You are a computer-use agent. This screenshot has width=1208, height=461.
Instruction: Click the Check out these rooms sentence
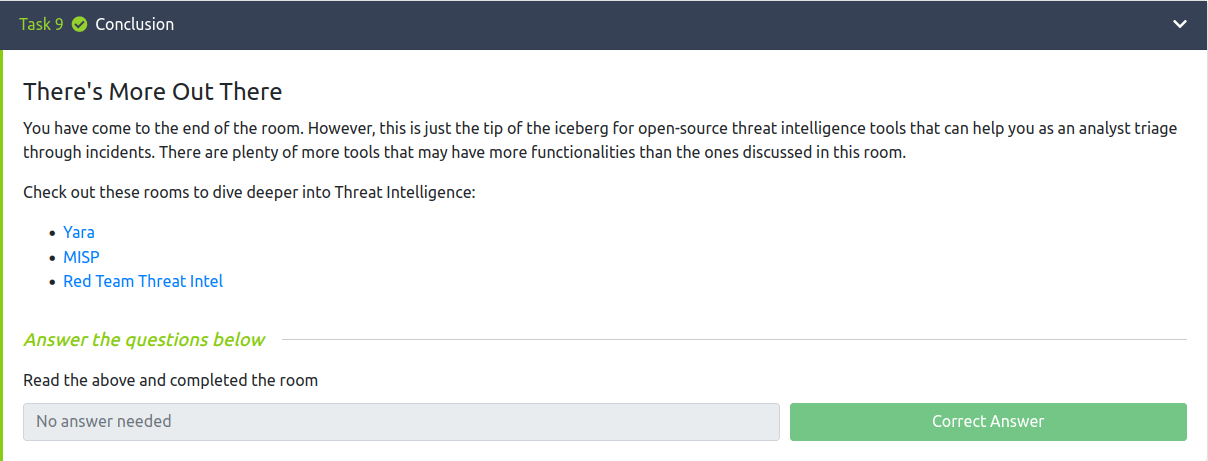tap(249, 192)
